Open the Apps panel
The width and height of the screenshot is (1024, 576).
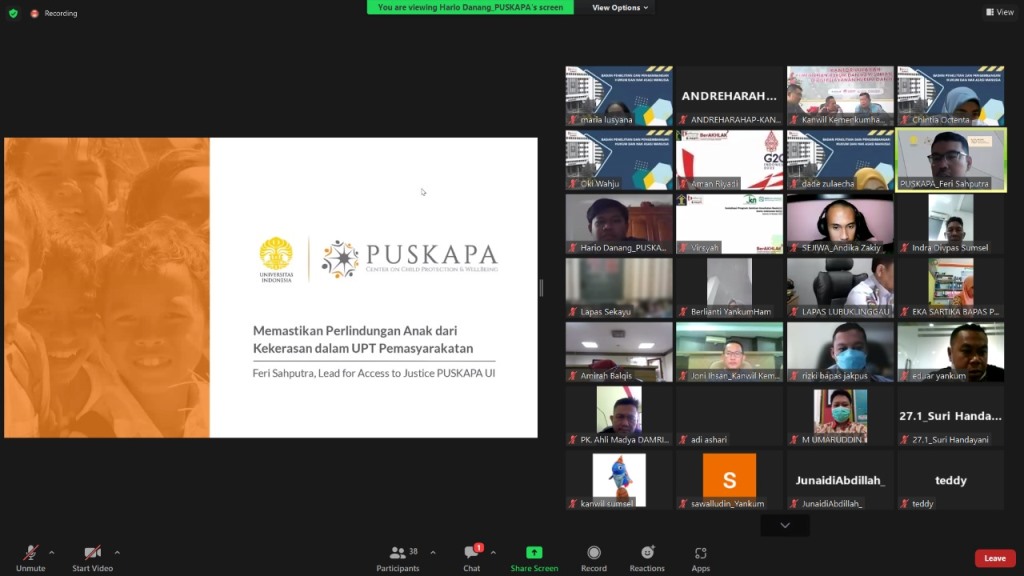click(701, 553)
